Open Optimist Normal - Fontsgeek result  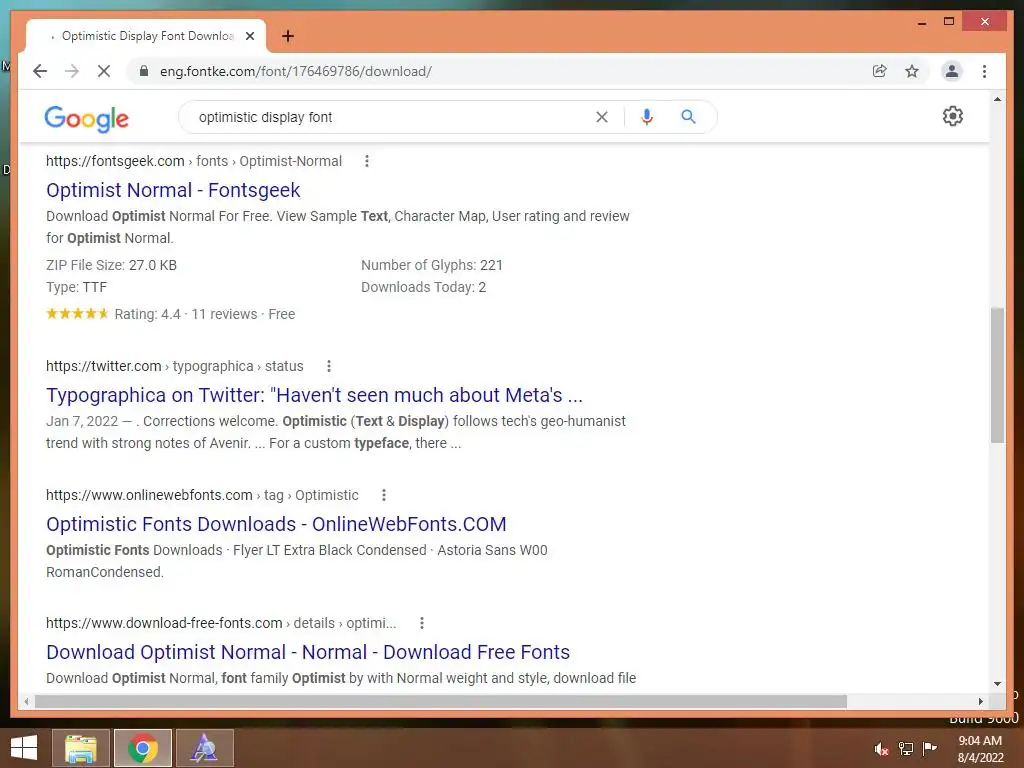(173, 190)
